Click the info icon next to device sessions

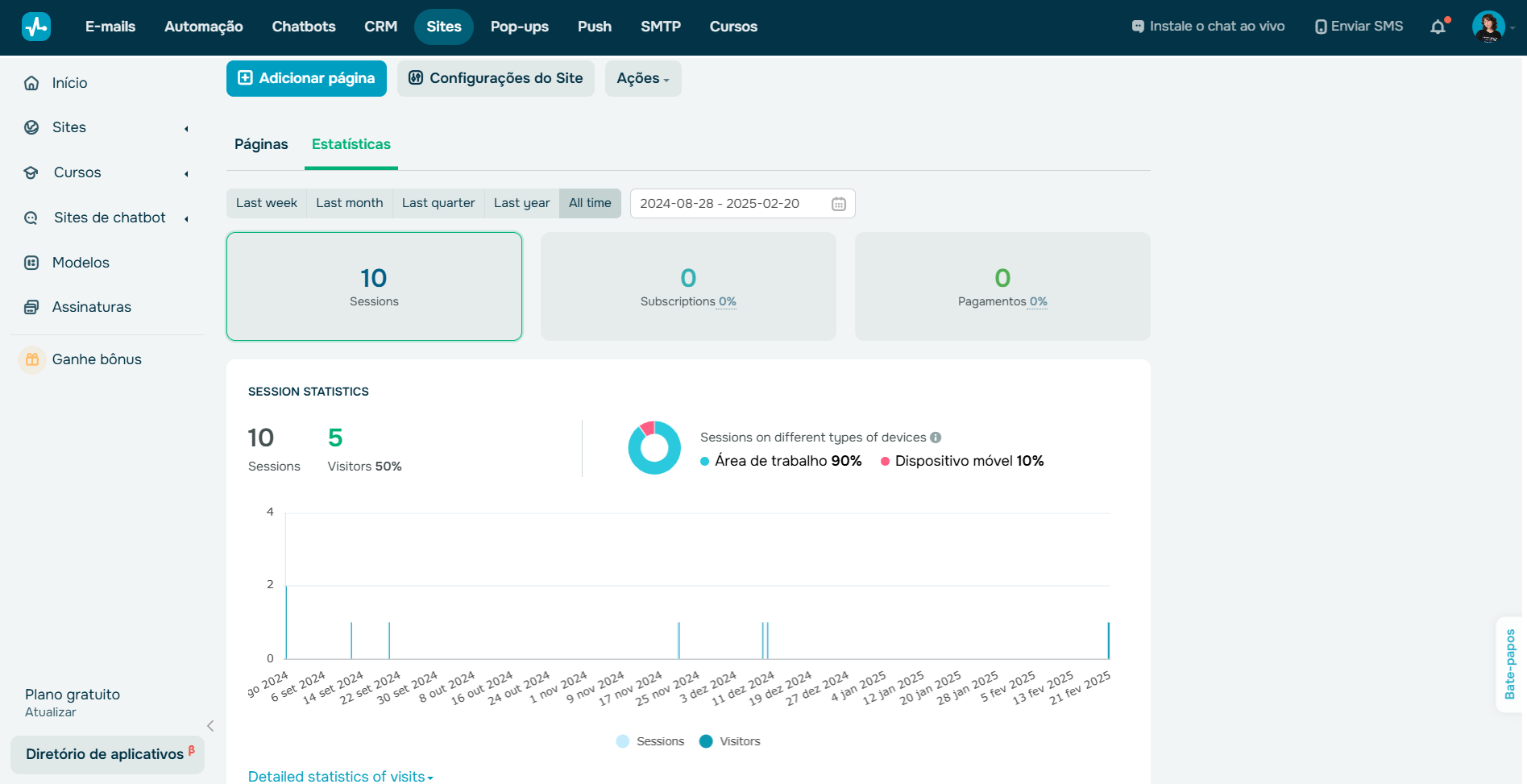coord(936,437)
